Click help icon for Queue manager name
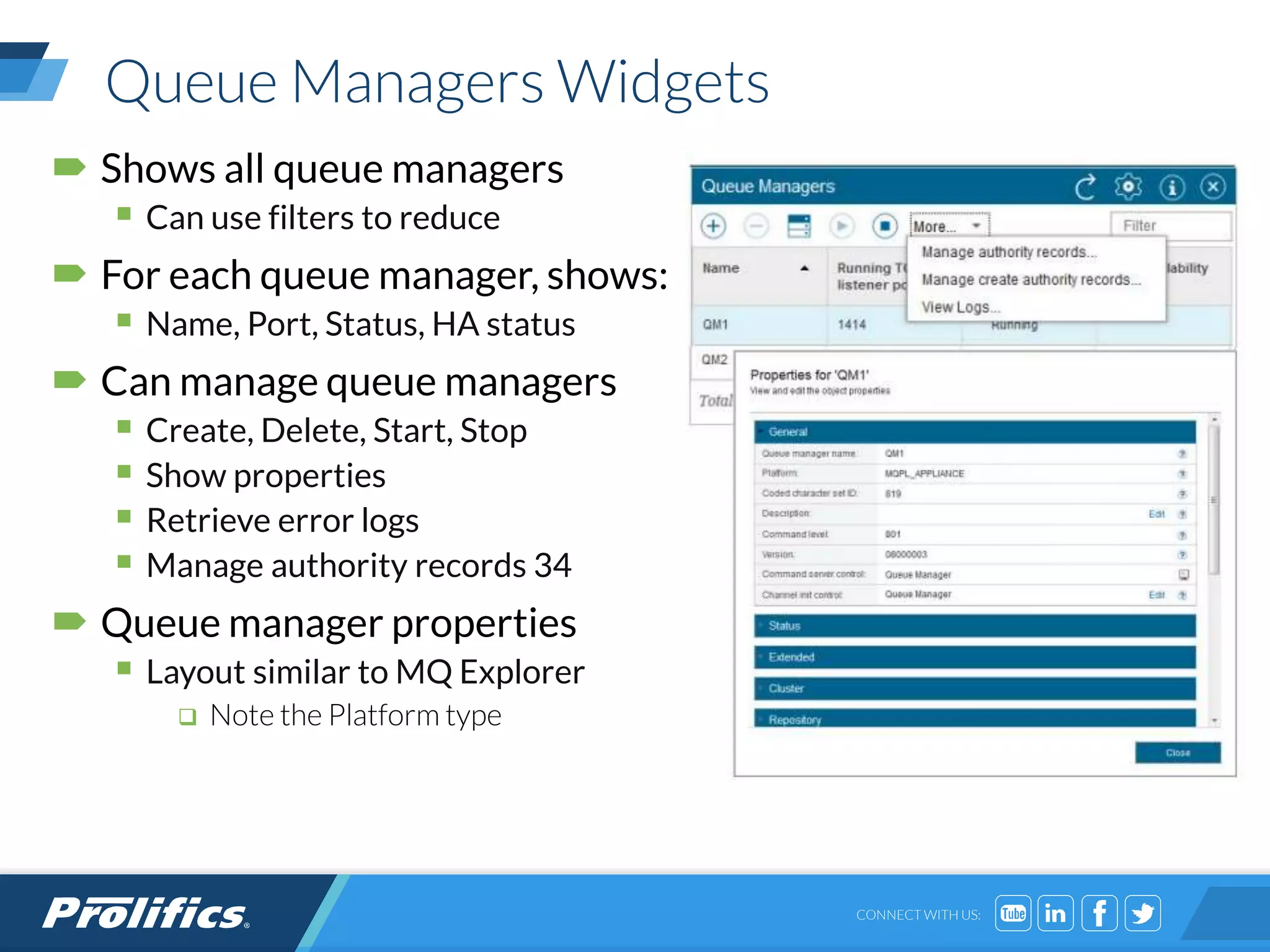This screenshot has height=952, width=1270. [x=1182, y=454]
